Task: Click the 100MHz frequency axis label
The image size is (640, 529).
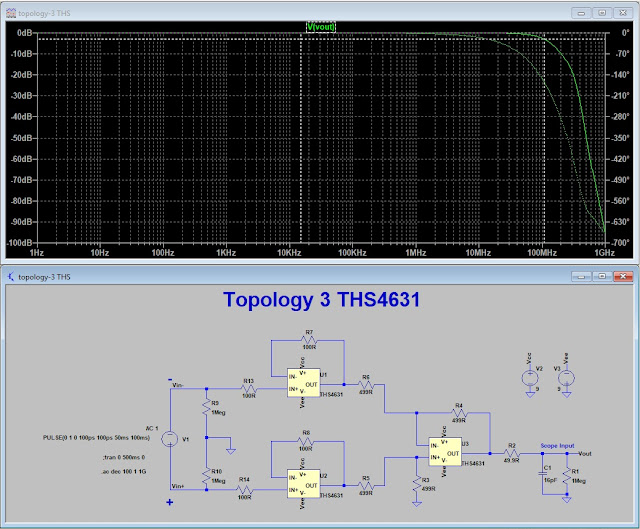Action: pyautogui.click(x=542, y=253)
